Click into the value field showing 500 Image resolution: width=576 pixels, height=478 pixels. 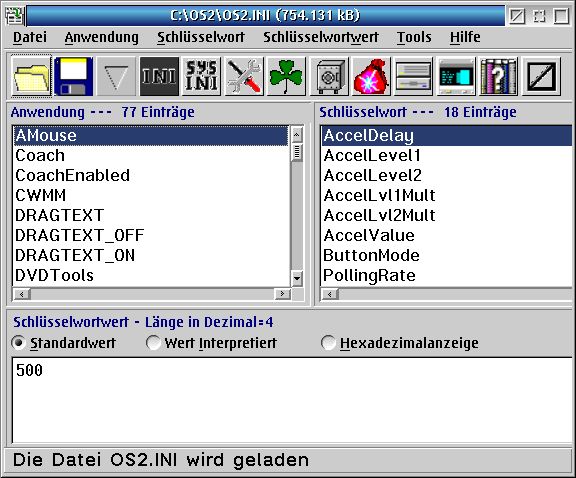pyautogui.click(x=292, y=400)
